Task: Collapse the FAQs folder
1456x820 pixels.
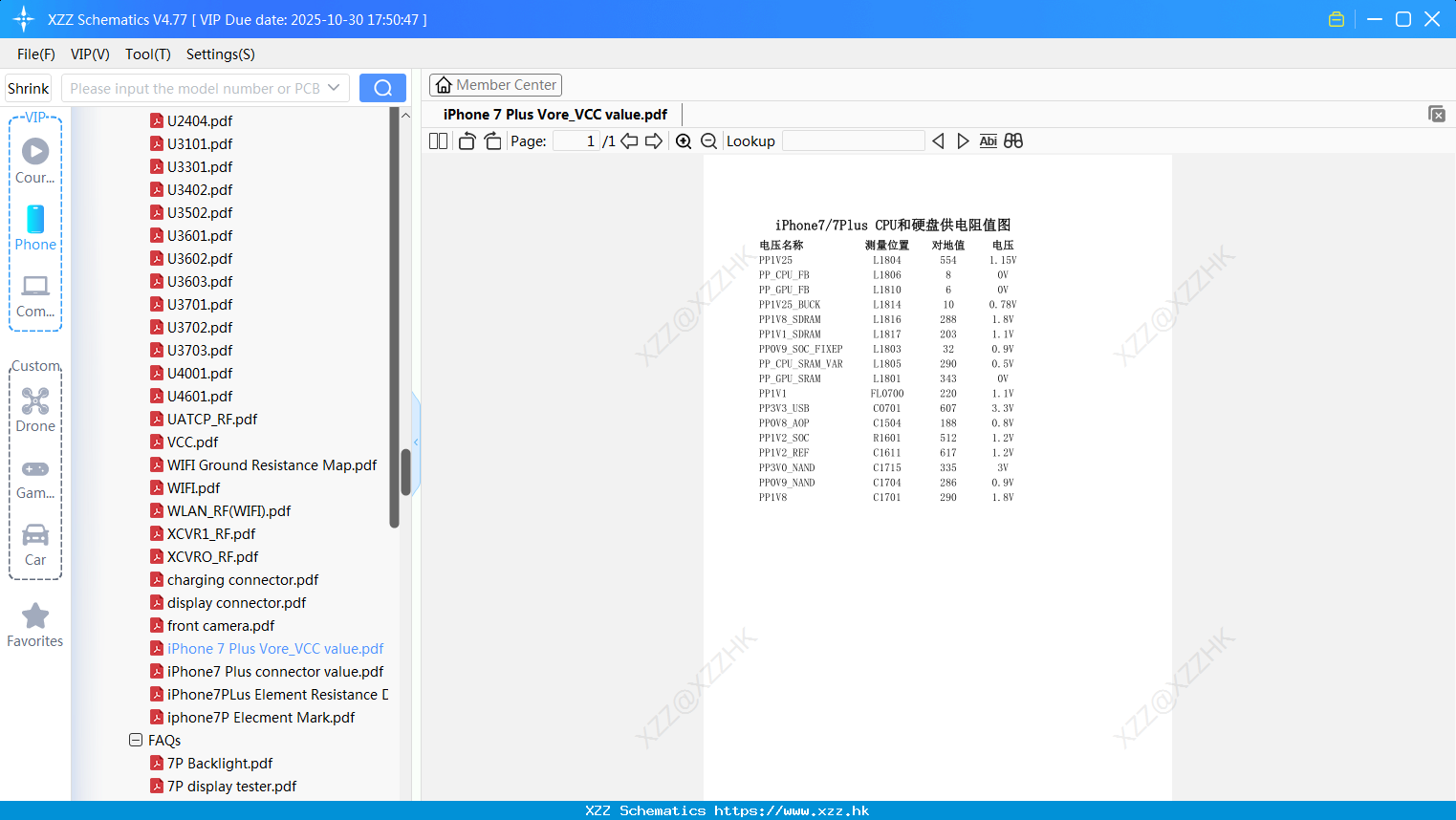Action: [x=136, y=740]
